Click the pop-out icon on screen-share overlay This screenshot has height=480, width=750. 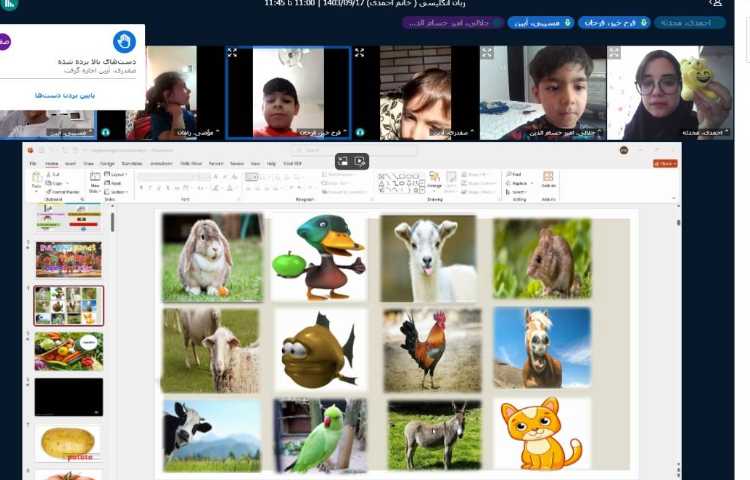(342, 160)
